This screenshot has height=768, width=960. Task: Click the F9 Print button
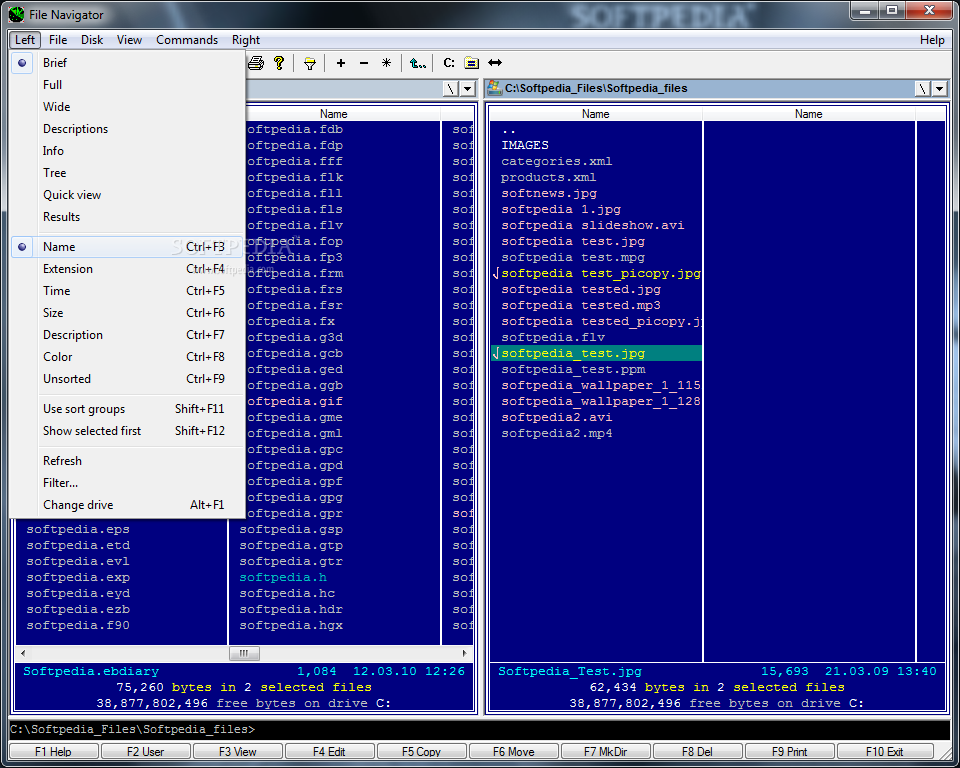point(789,751)
